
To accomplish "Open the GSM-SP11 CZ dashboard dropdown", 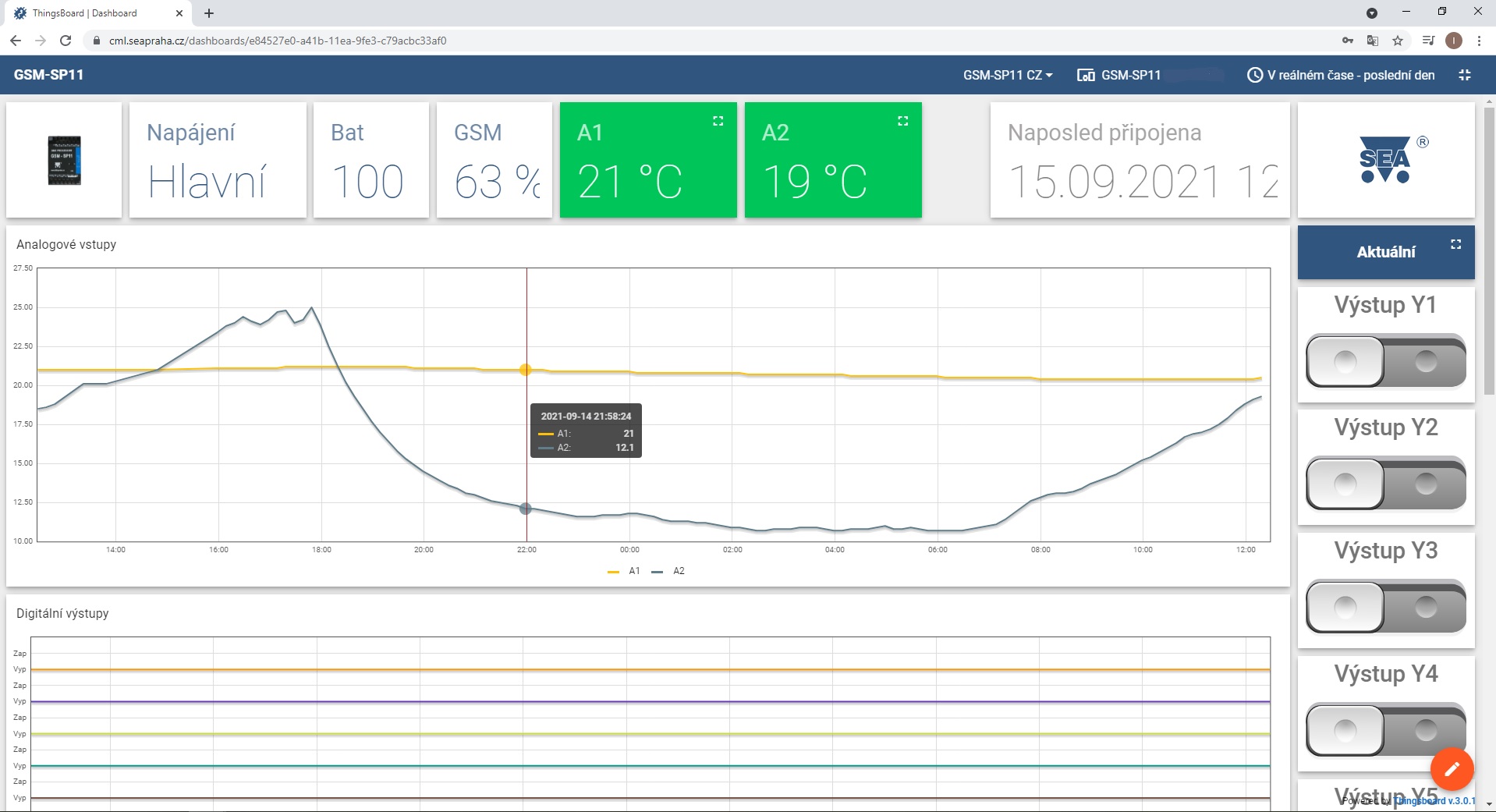I will (1008, 75).
